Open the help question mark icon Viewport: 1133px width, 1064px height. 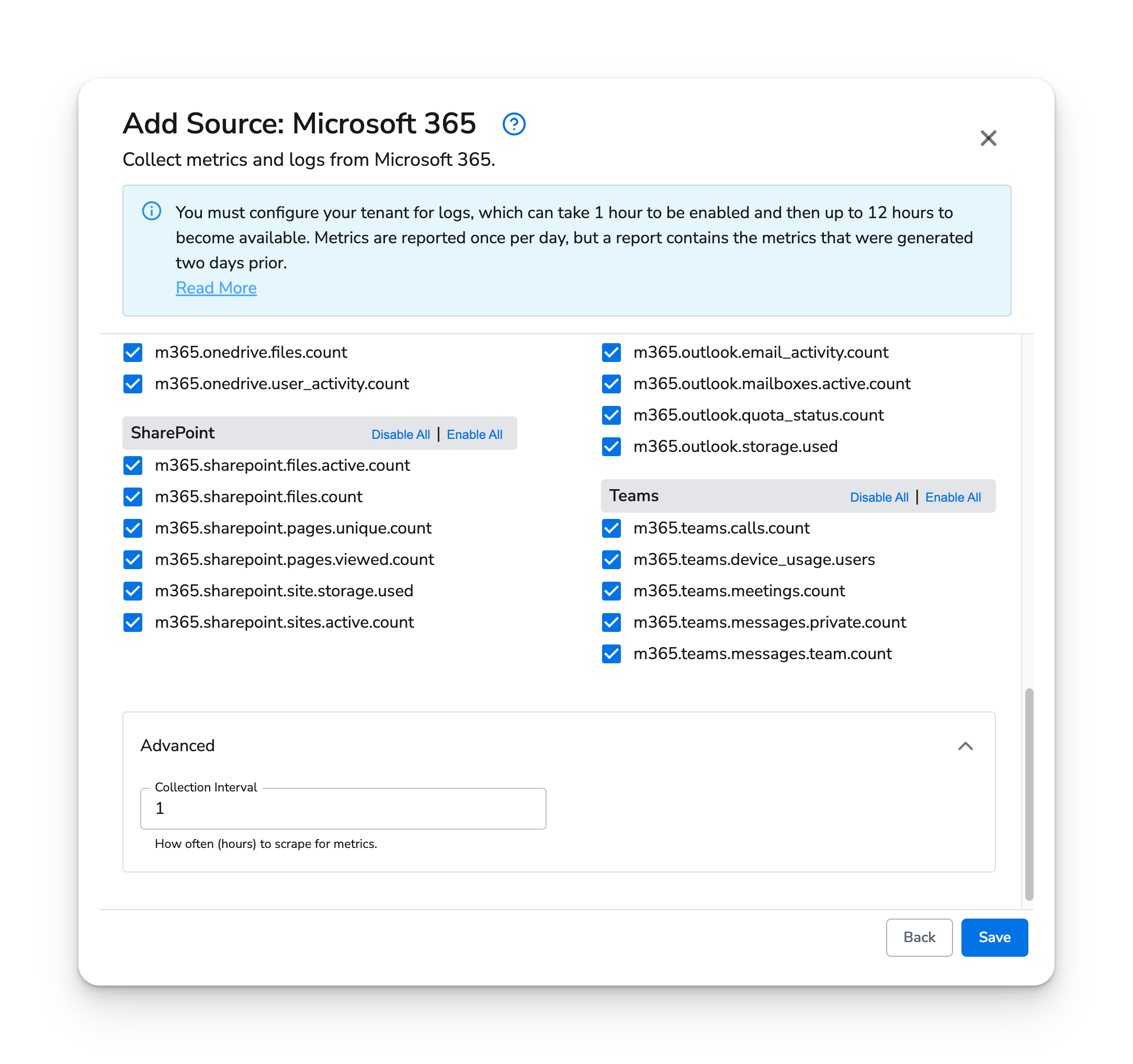pyautogui.click(x=514, y=123)
